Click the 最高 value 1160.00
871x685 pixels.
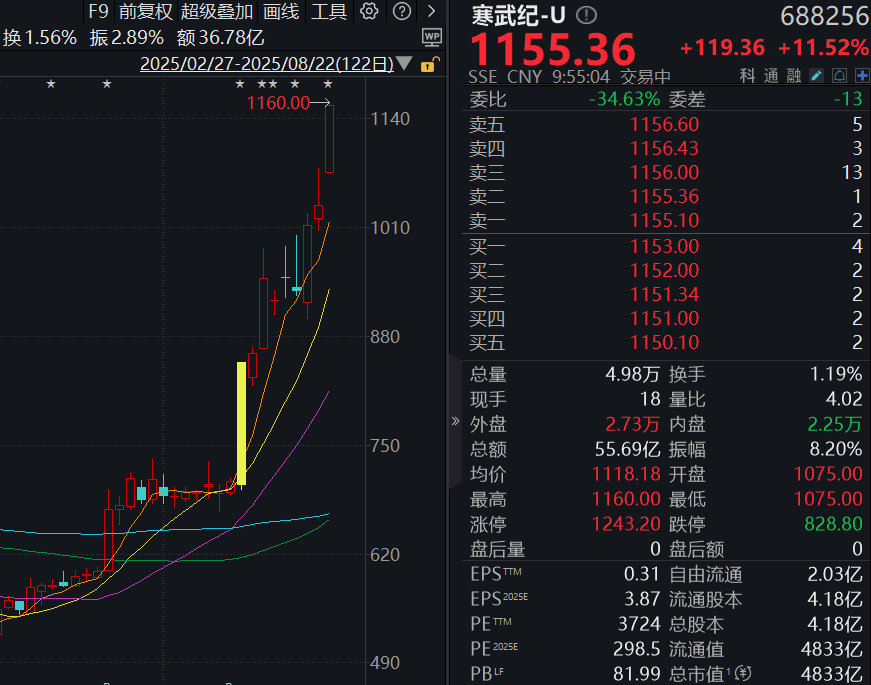pyautogui.click(x=626, y=499)
